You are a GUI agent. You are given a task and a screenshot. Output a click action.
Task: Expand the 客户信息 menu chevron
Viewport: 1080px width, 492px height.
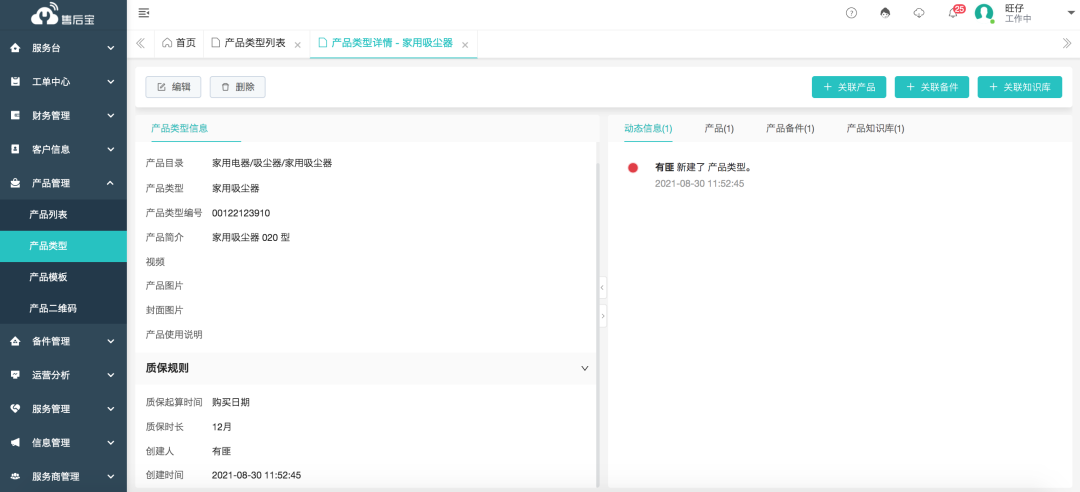click(110, 149)
